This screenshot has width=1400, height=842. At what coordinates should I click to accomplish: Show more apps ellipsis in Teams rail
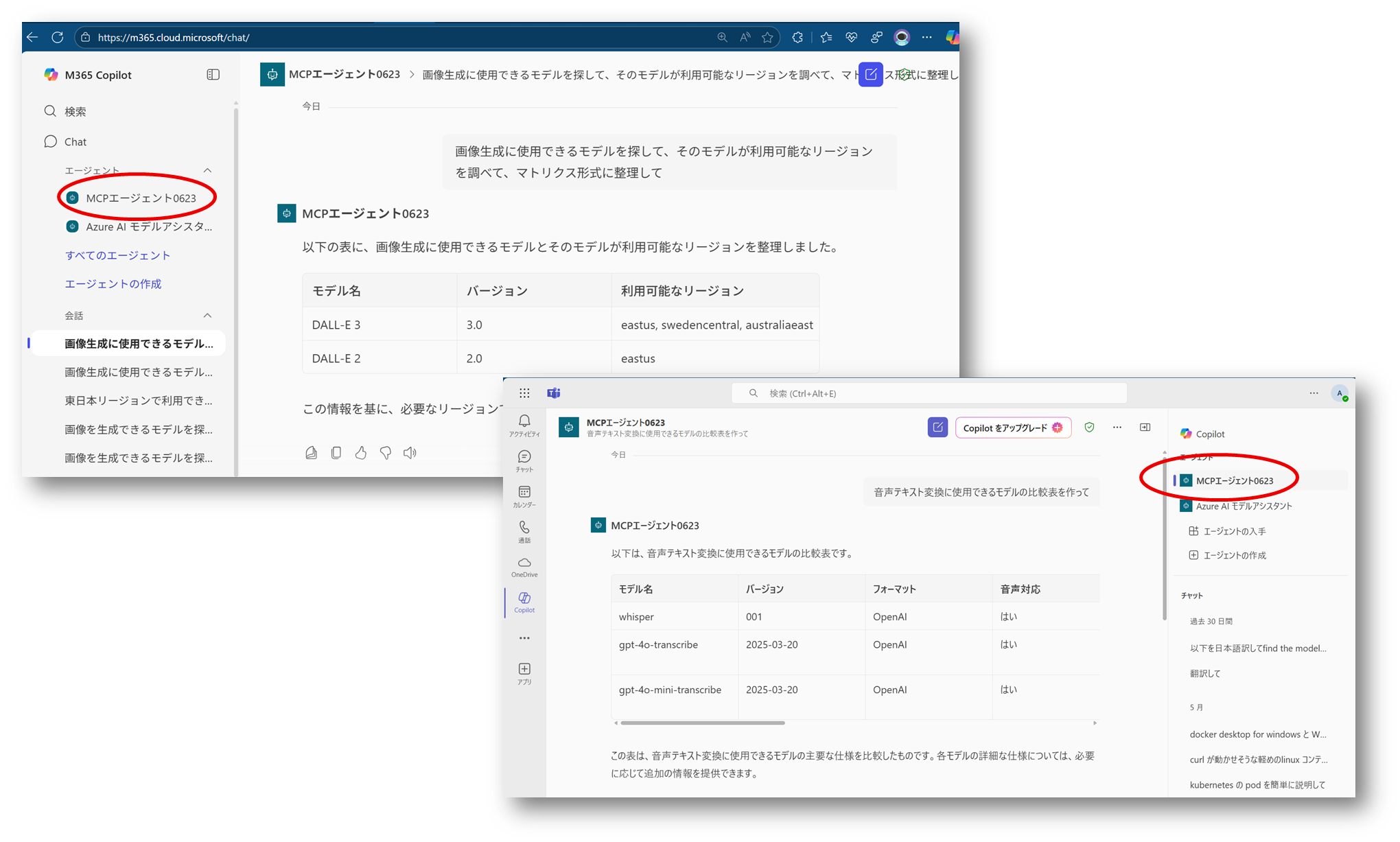524,638
